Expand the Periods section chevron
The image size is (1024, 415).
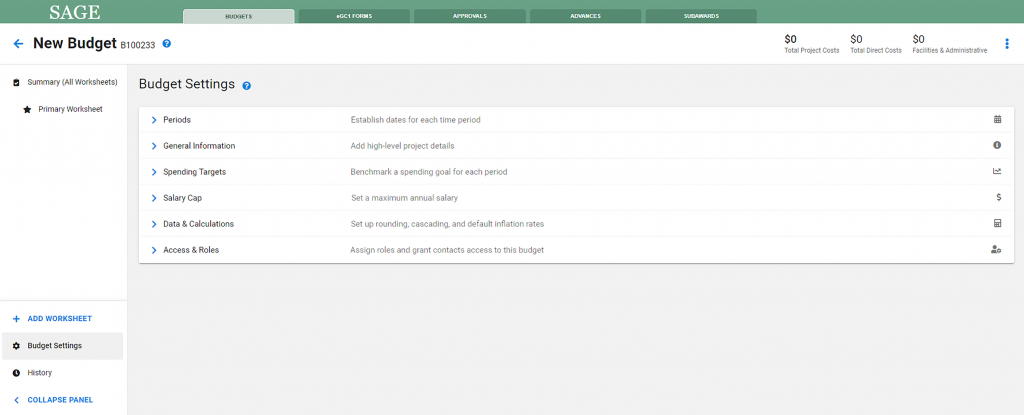point(154,120)
